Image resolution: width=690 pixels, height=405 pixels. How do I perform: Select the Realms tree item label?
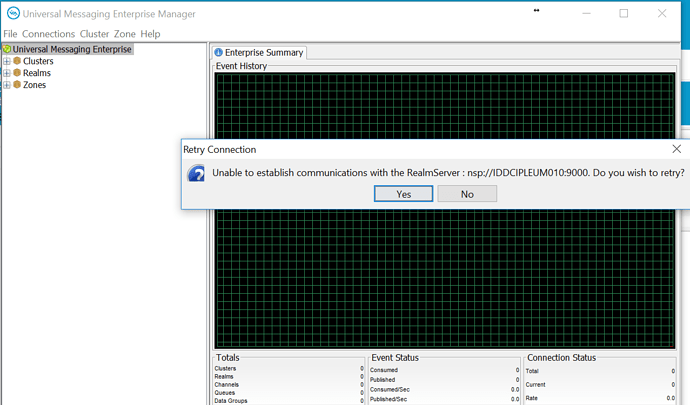(x=37, y=73)
